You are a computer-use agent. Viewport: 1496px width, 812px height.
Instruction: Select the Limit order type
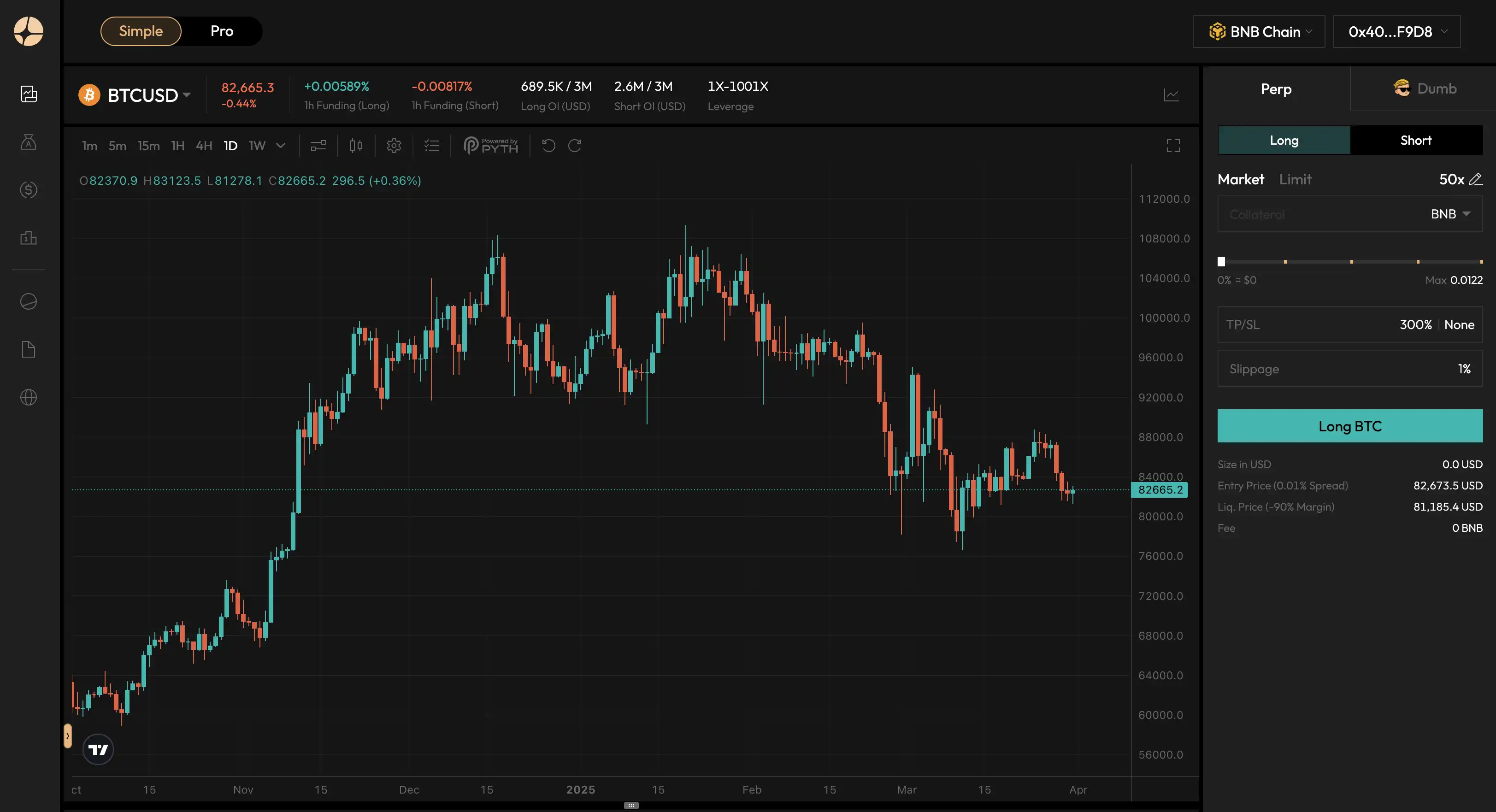pos(1295,179)
